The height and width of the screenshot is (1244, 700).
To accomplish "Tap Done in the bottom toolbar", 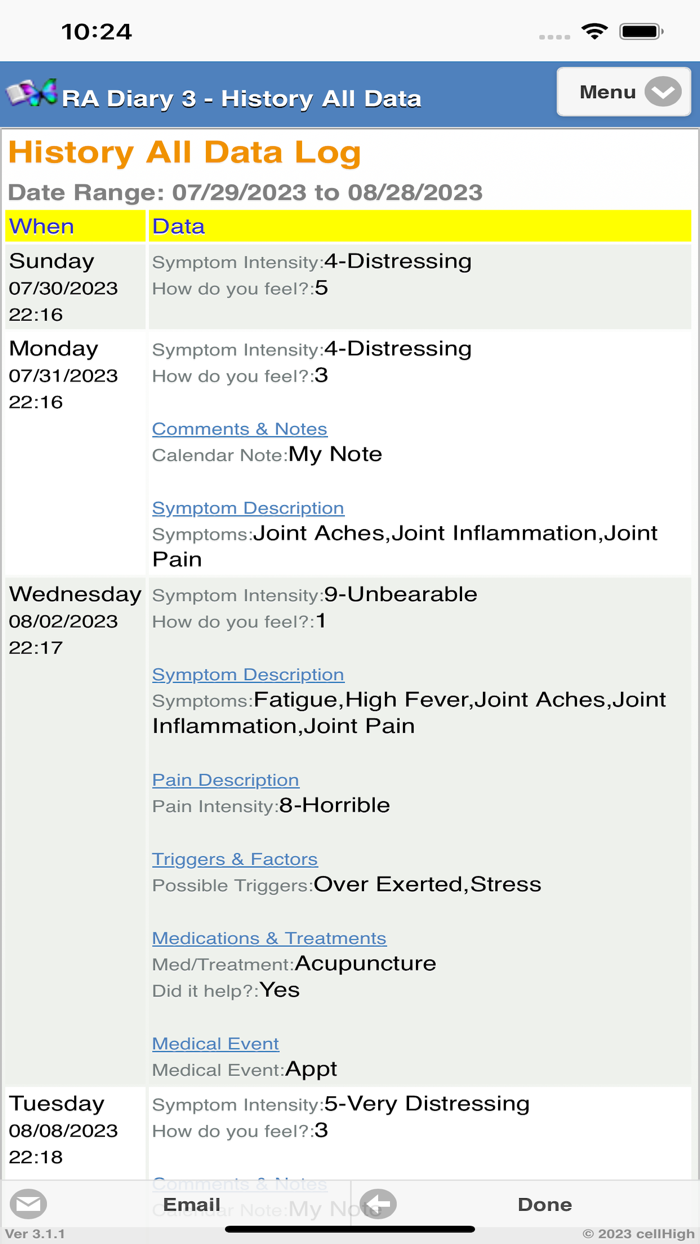I will coord(545,1204).
